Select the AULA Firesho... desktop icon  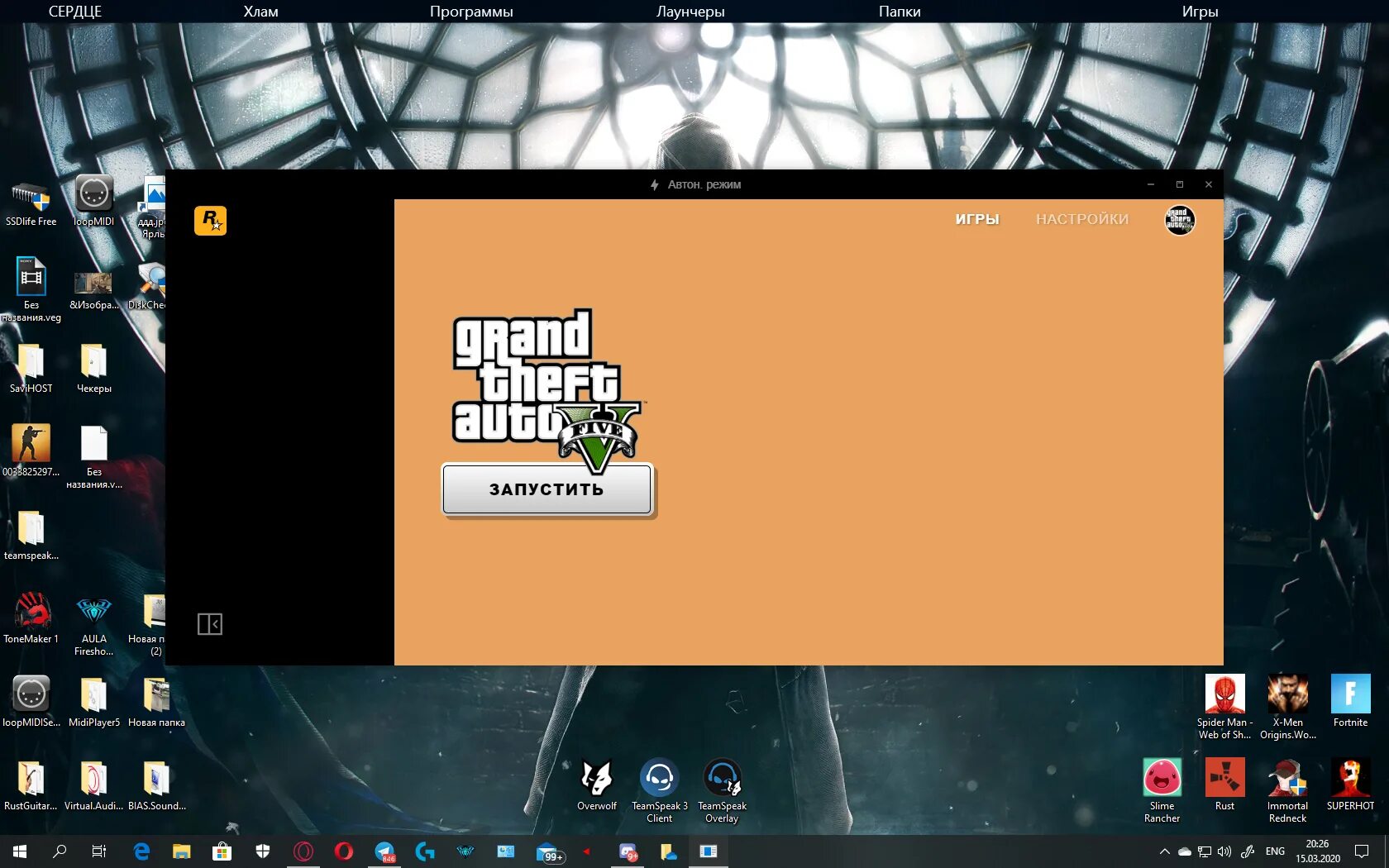[94, 624]
